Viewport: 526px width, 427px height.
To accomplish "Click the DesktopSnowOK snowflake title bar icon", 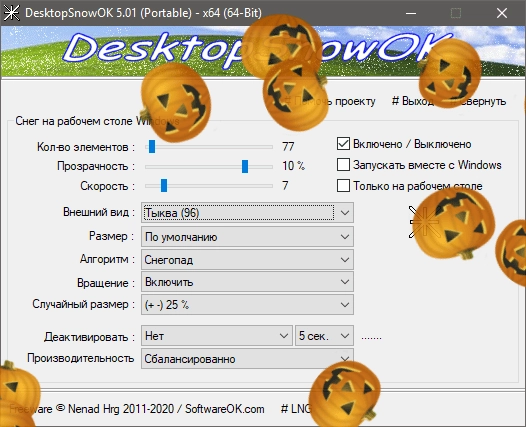I will [12, 13].
